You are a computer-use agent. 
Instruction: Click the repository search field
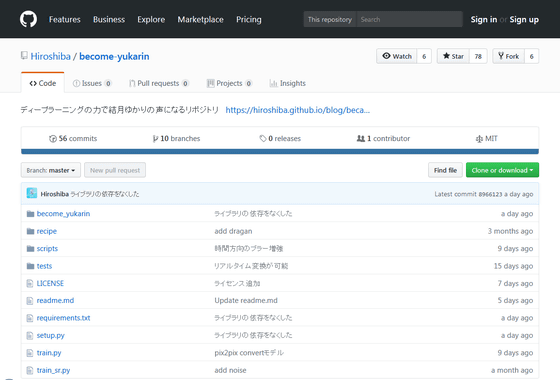point(410,19)
